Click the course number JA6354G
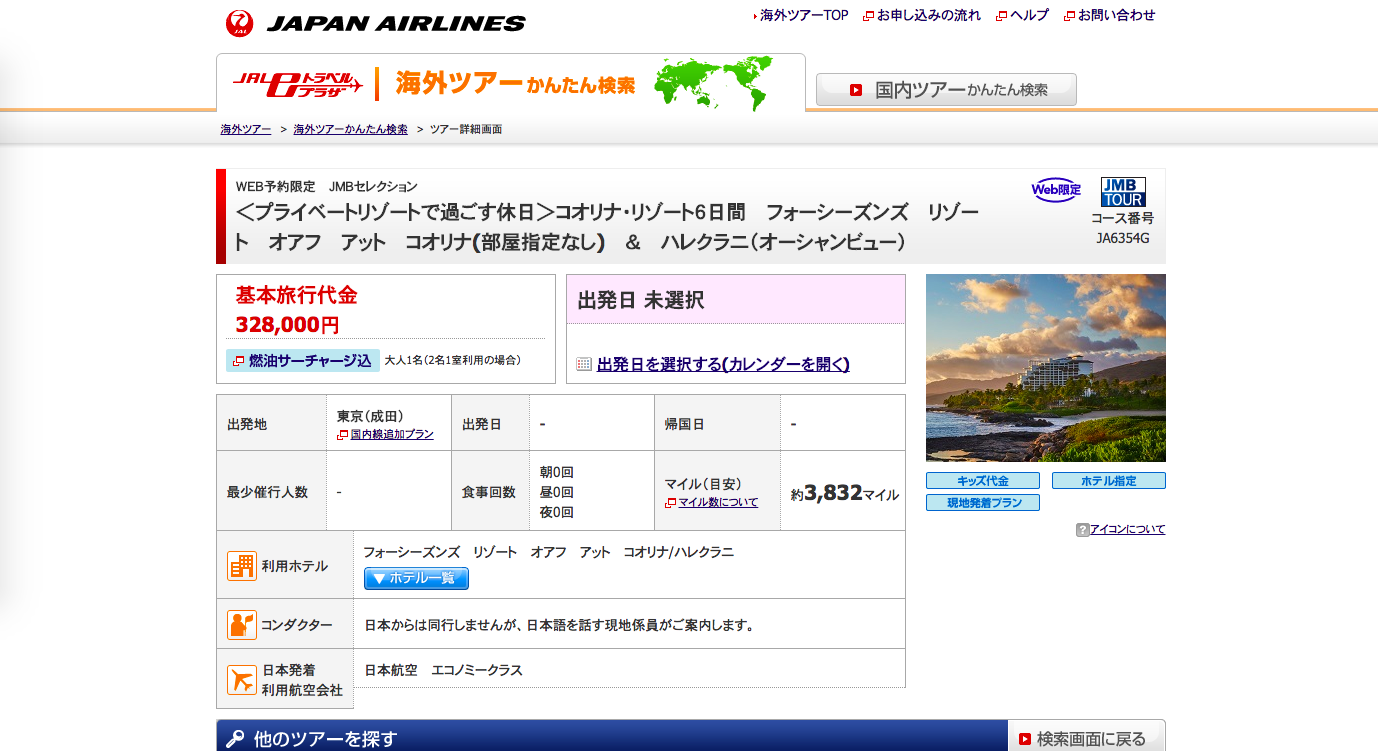 tap(1123, 239)
